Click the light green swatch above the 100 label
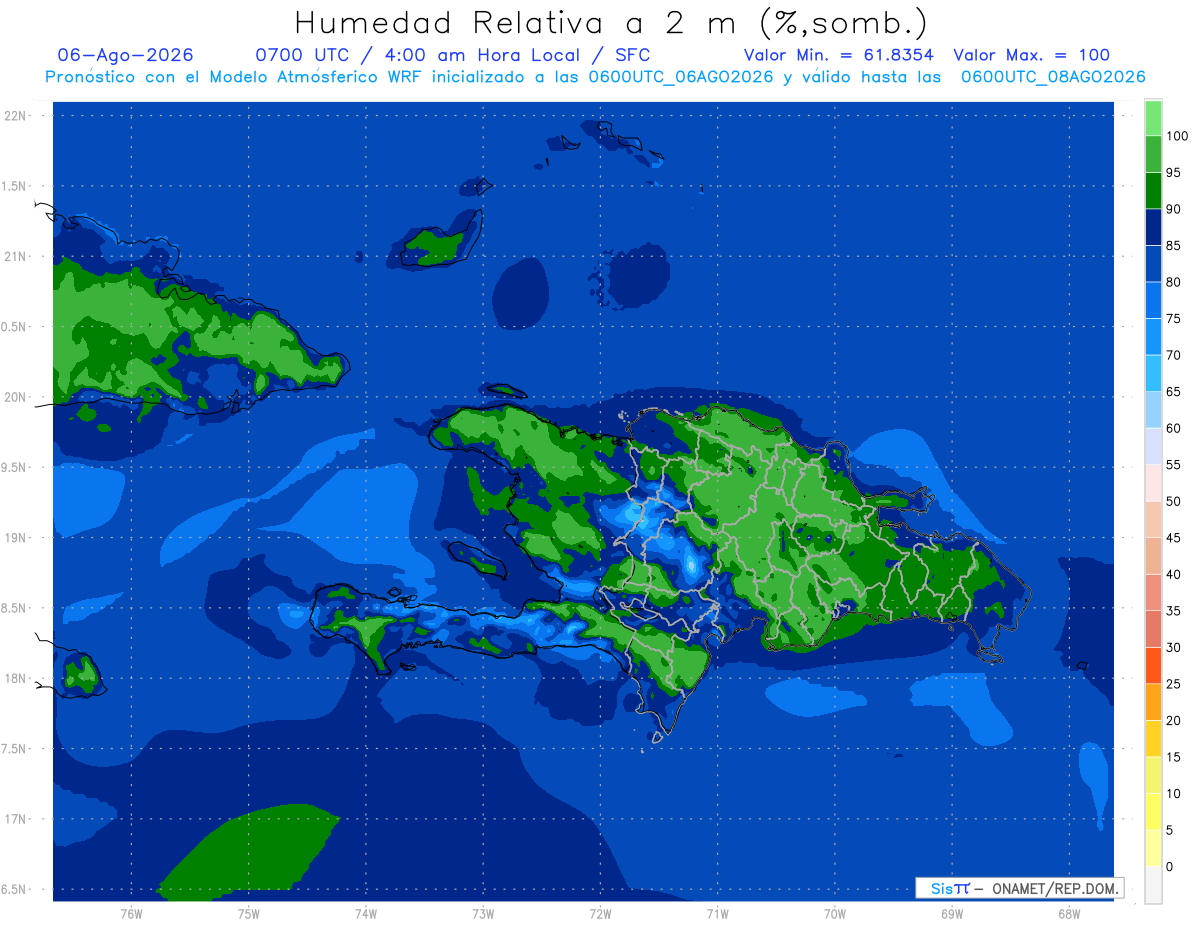Viewport: 1200px width, 927px height. point(1153,118)
